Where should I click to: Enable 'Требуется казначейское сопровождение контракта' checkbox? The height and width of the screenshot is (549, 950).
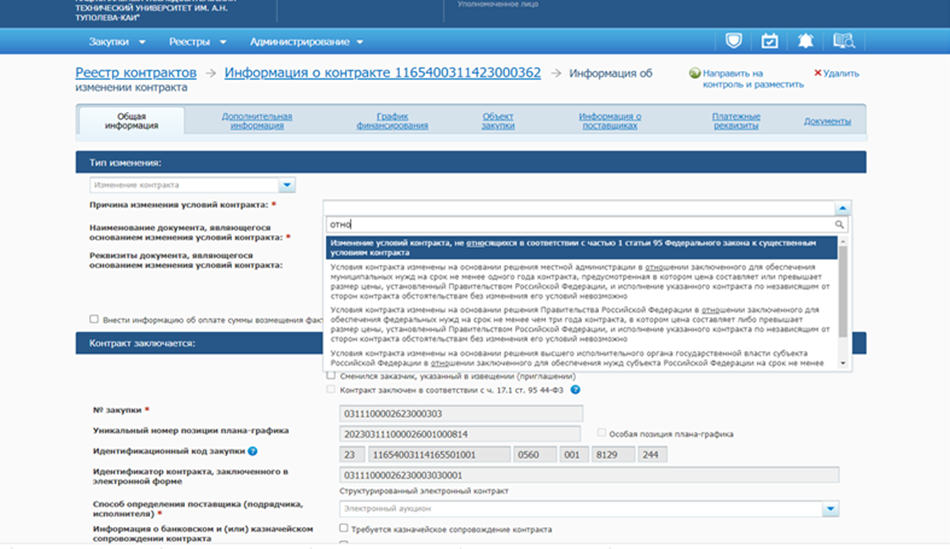(x=344, y=528)
